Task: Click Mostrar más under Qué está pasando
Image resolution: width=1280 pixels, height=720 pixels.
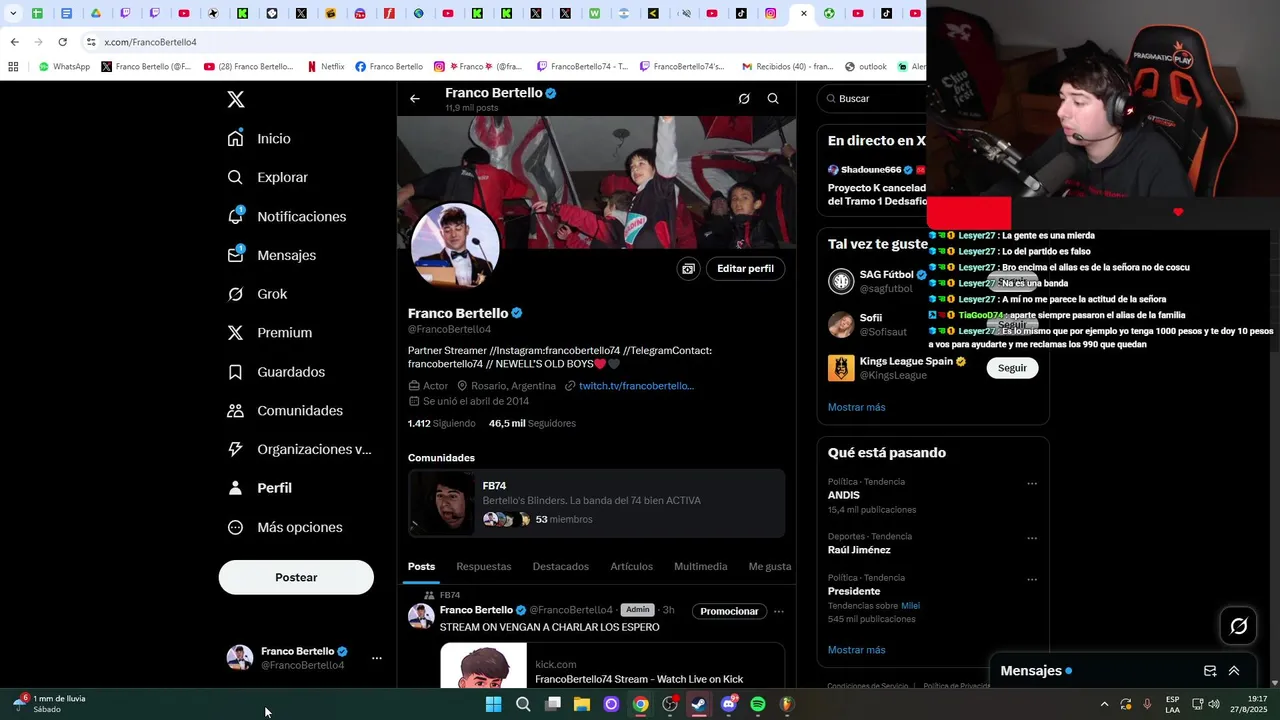Action: tap(856, 650)
